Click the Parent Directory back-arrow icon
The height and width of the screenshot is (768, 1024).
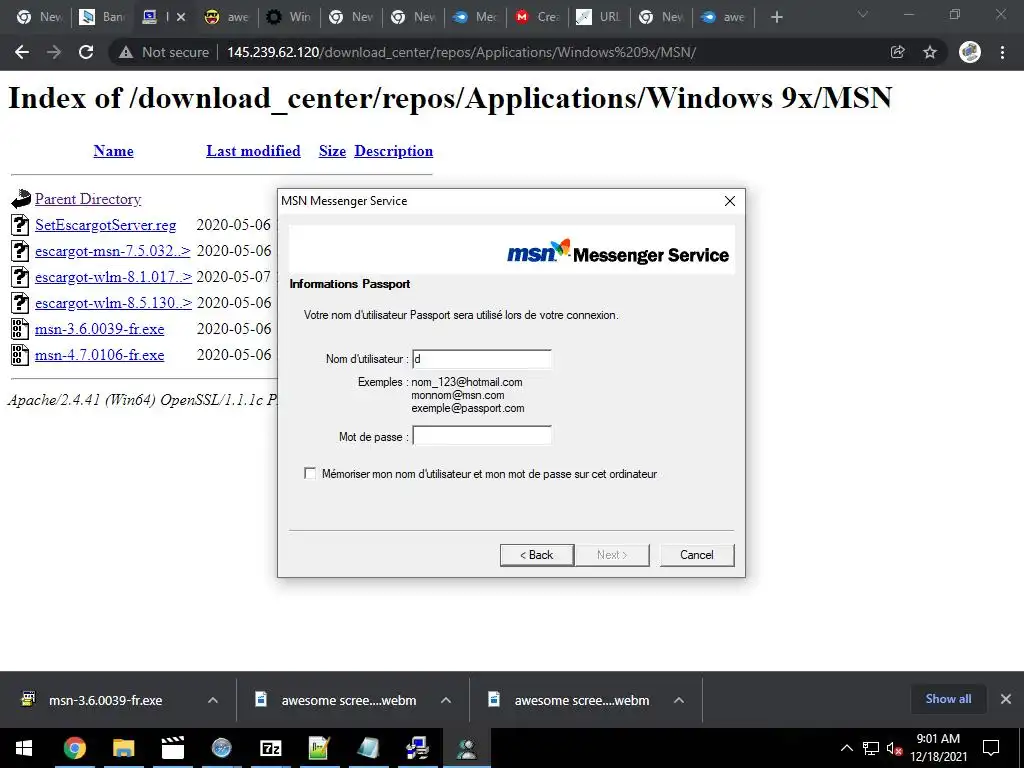21,199
